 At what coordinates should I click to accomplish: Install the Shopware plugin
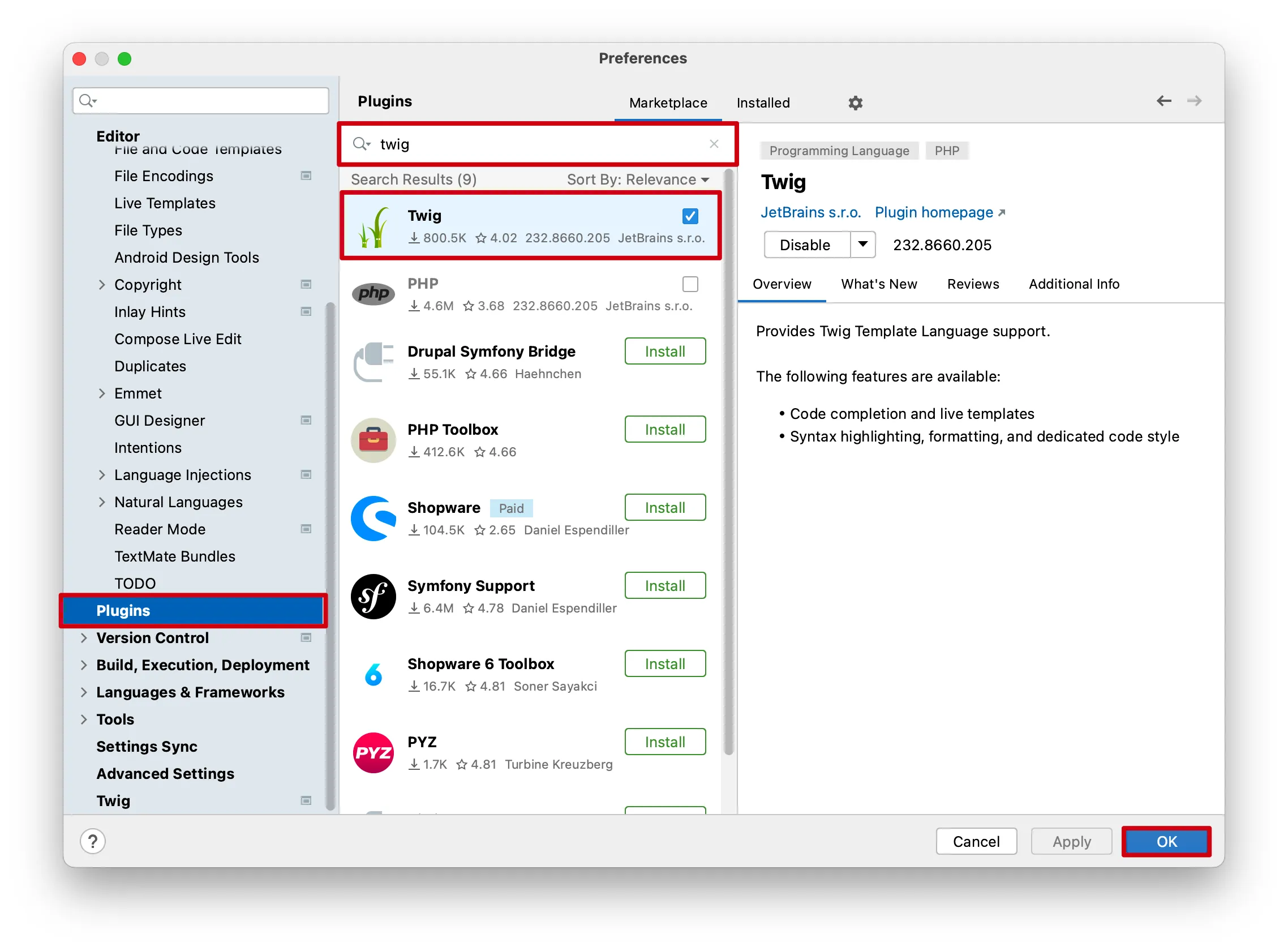point(665,508)
